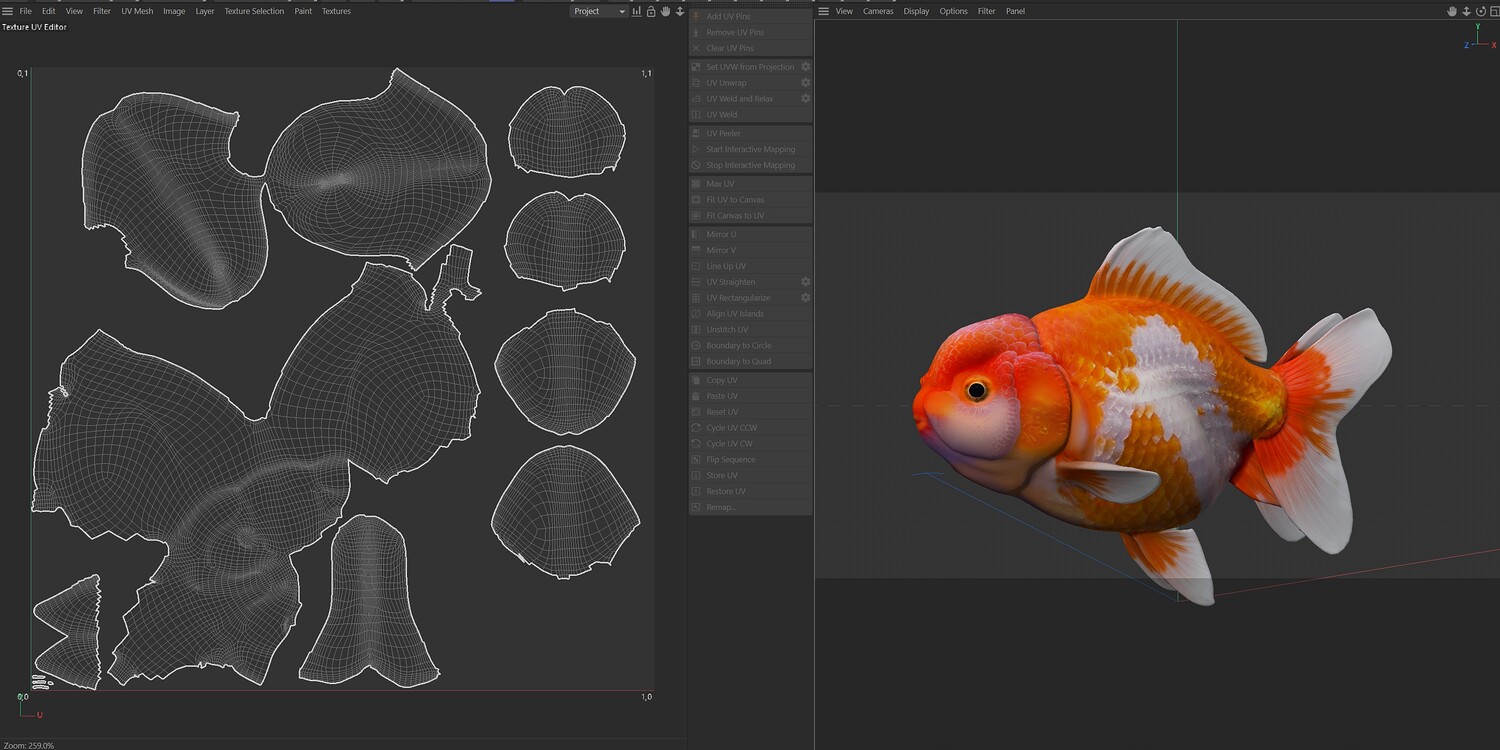This screenshot has height=750, width=1500.
Task: Open UV Weld and Relax settings gear
Action: click(x=805, y=99)
